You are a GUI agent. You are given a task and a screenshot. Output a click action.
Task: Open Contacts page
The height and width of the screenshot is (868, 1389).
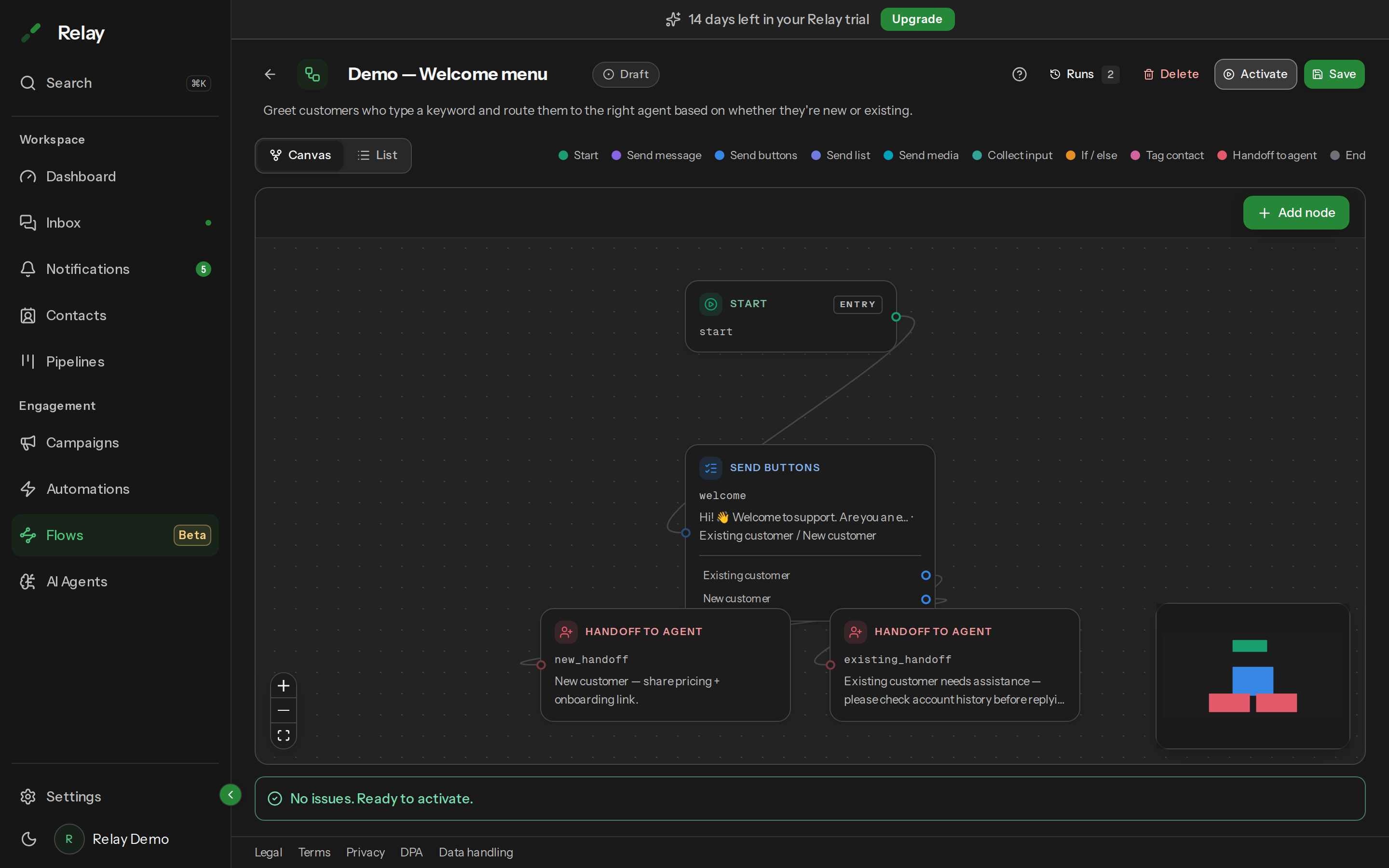point(115,315)
